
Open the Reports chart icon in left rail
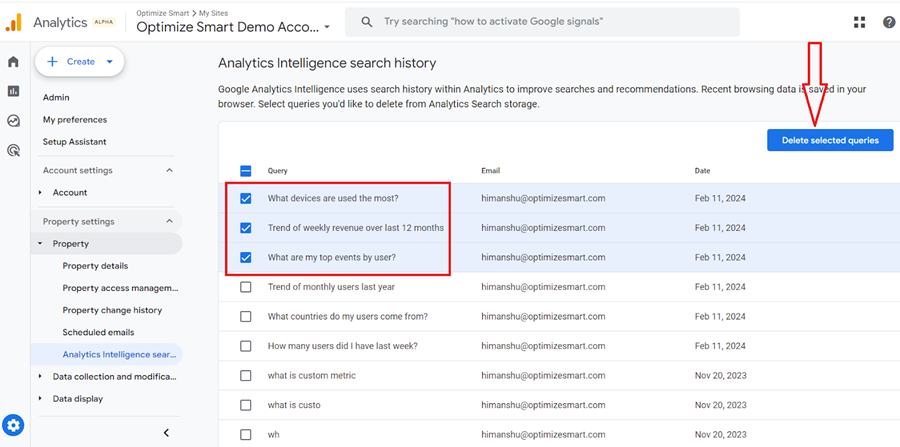pos(13,91)
